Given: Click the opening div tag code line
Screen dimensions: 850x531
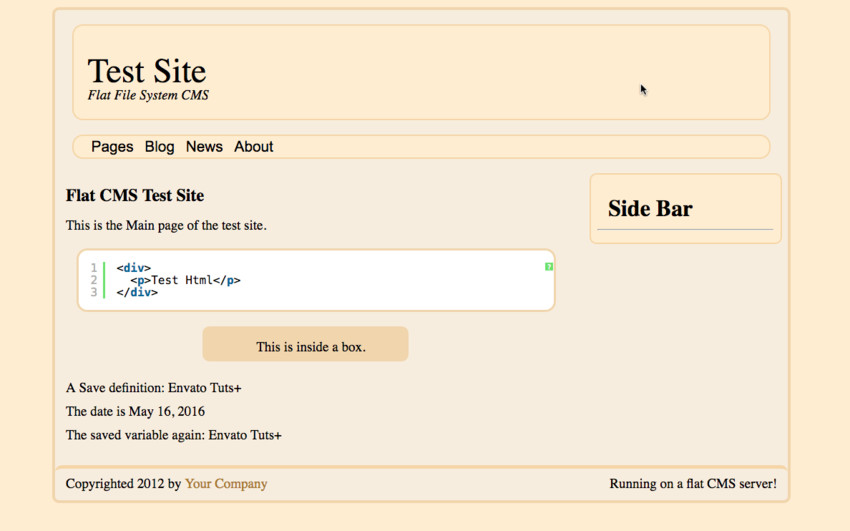Looking at the screenshot, I should [x=133, y=268].
